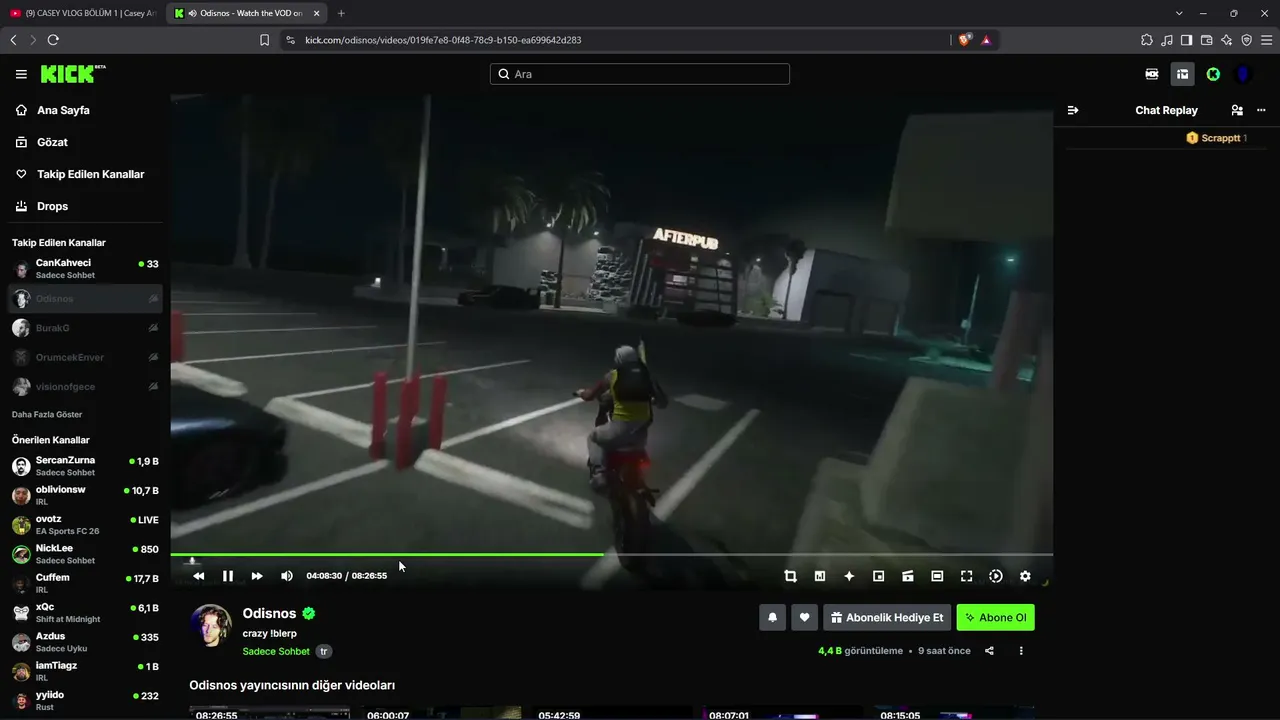
Task: Select Odisnos in followed channels
Action: pos(85,299)
